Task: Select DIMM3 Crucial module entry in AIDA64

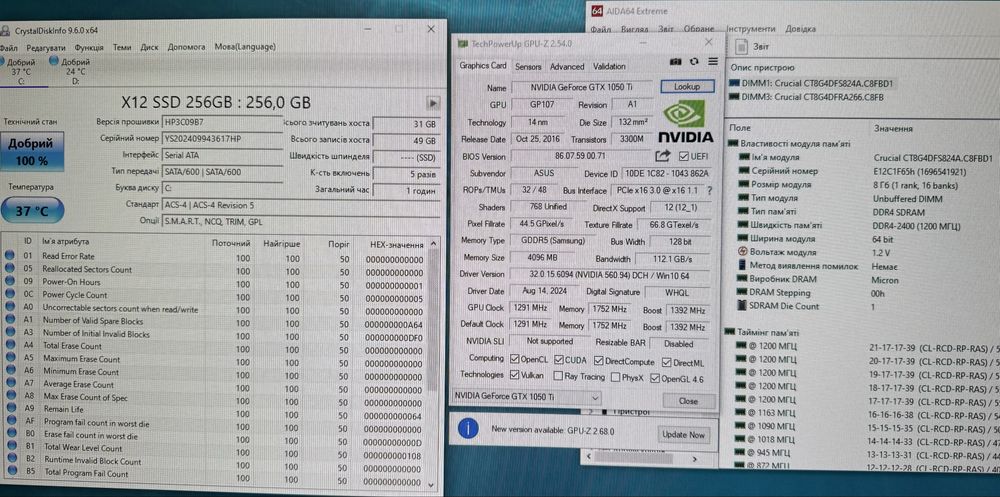Action: click(x=806, y=97)
